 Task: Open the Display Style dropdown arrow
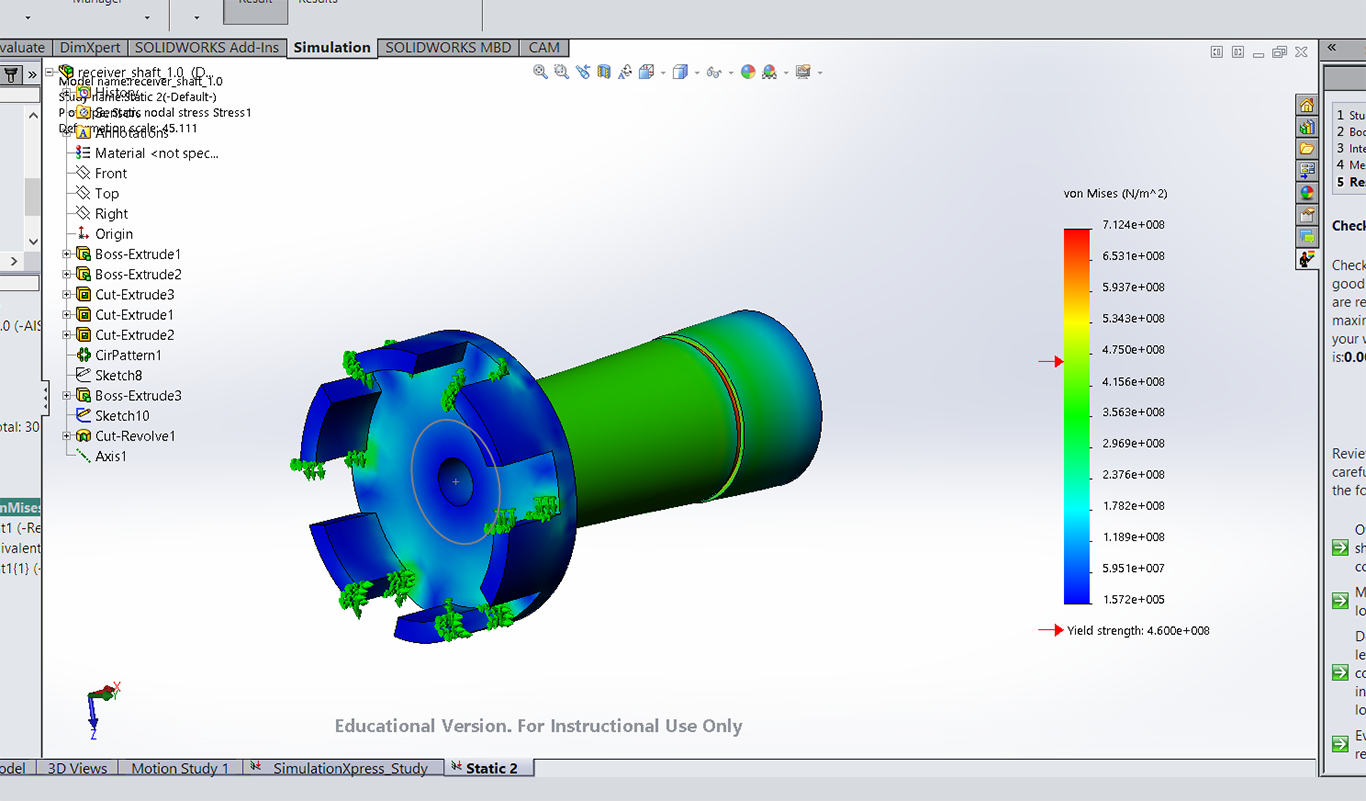[697, 73]
